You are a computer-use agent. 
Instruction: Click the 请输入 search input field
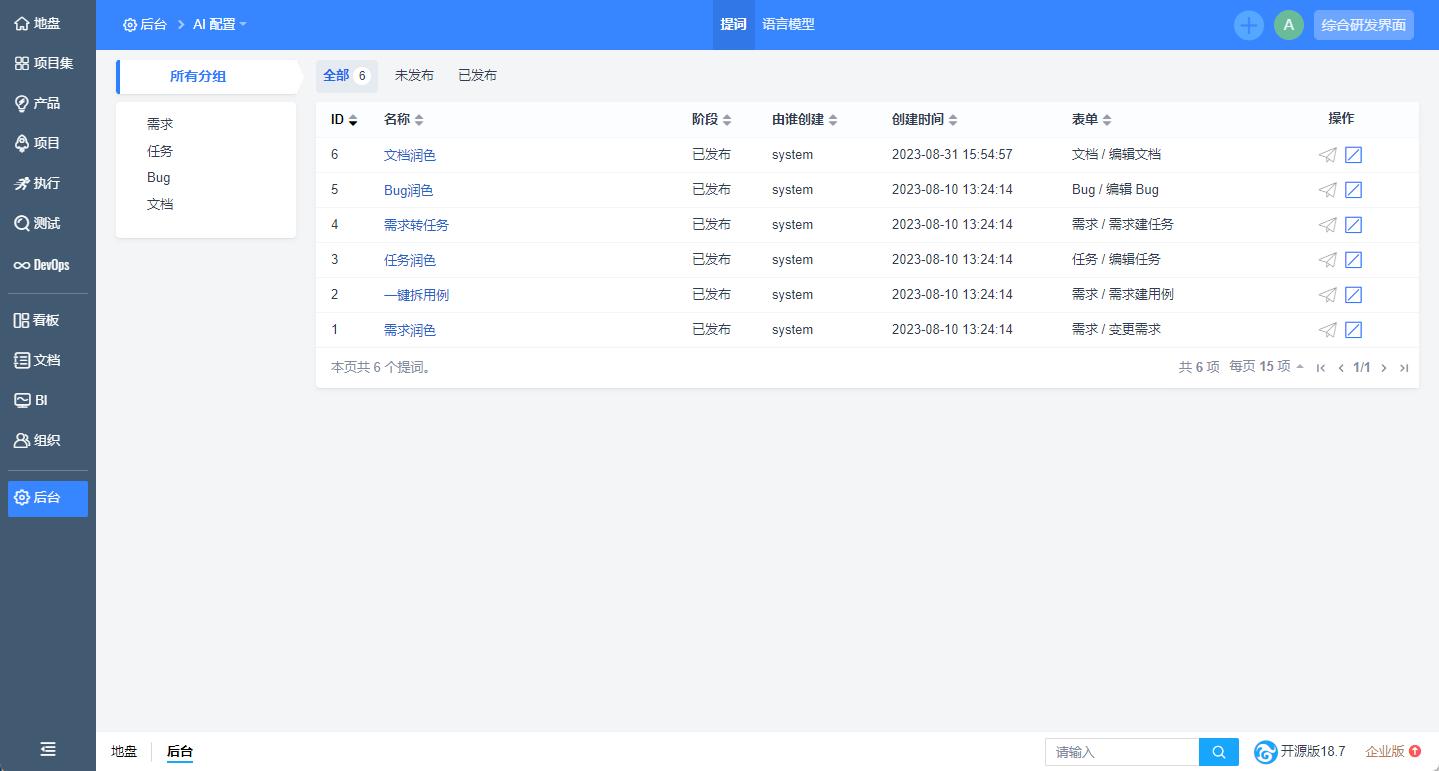pos(1121,752)
